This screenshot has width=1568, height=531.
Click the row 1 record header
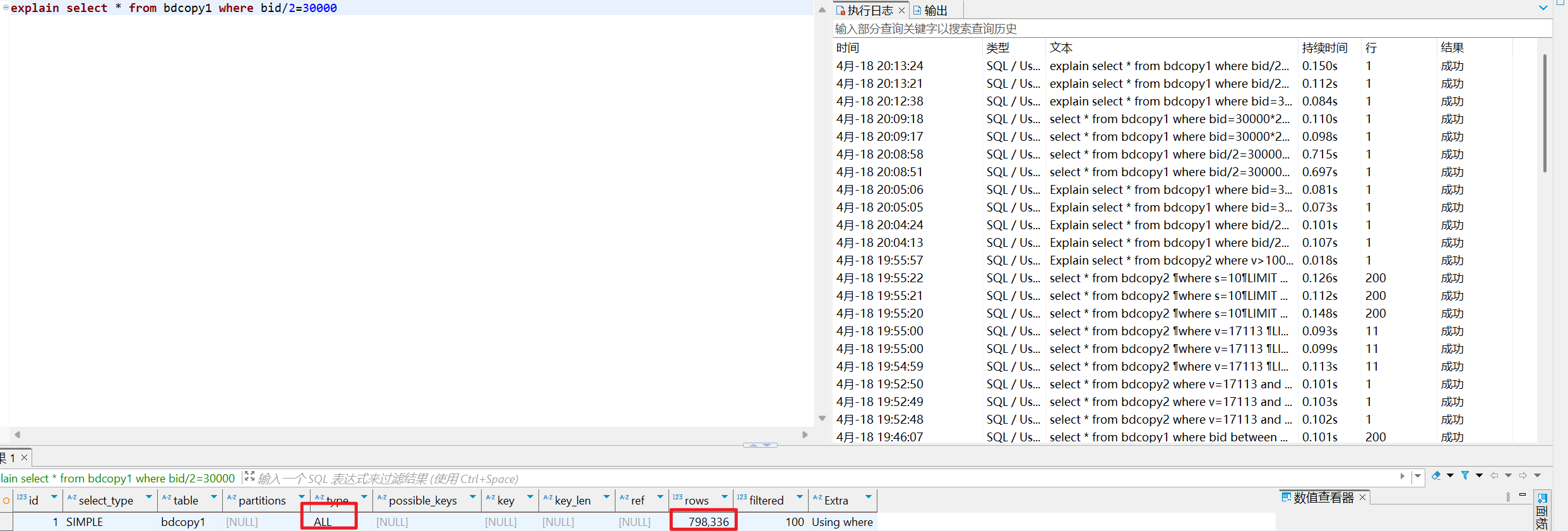(6, 522)
